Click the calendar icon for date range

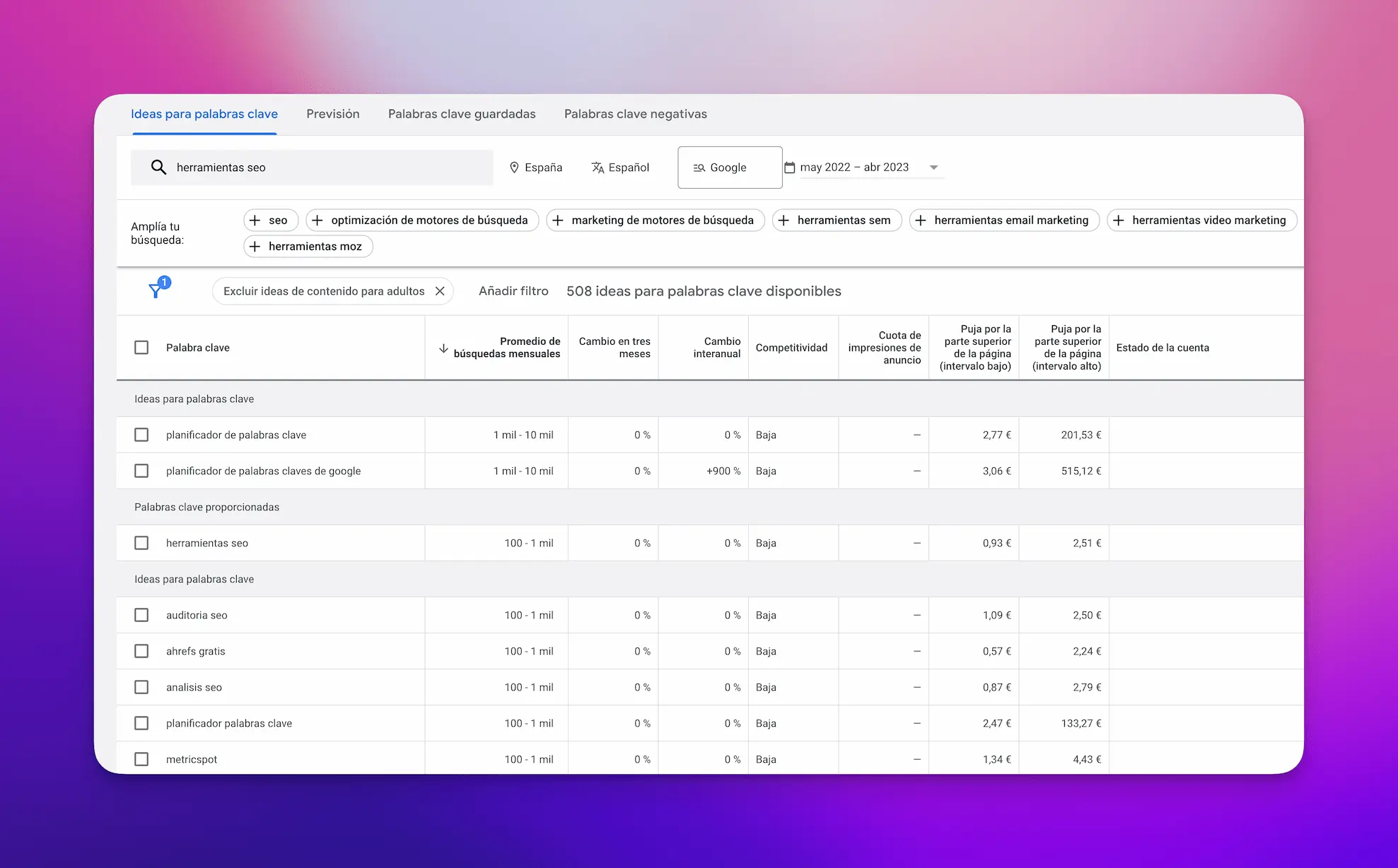click(x=792, y=167)
